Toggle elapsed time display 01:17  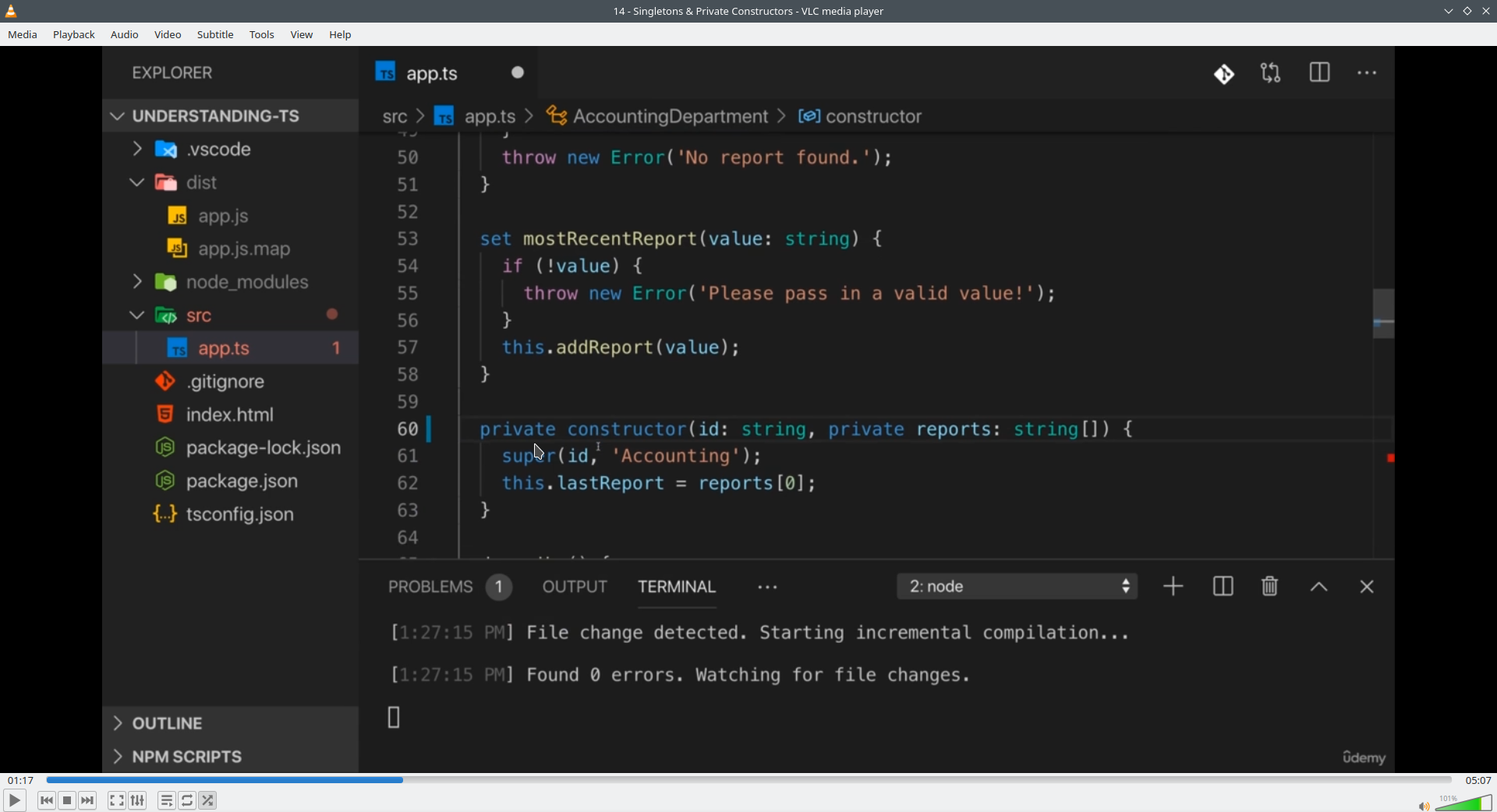[x=21, y=780]
